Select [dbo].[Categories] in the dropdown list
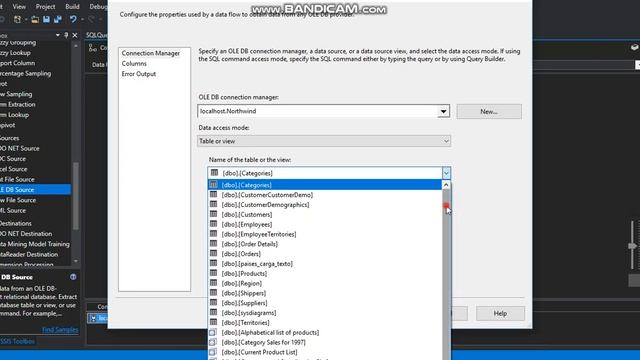Screen dimensions: 640x360 pos(325,185)
